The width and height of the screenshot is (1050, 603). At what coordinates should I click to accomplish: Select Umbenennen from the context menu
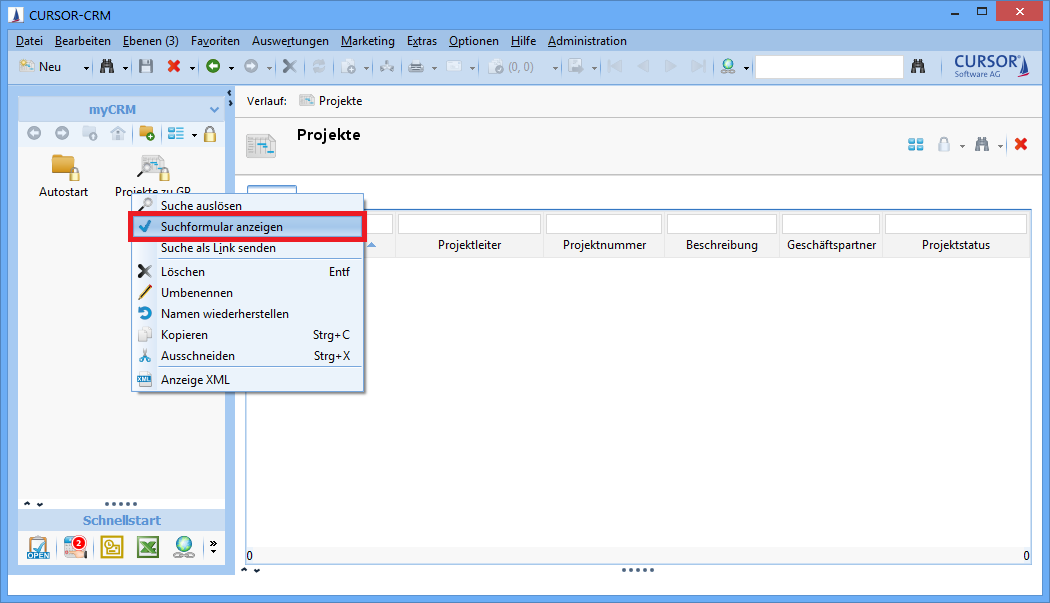click(197, 293)
